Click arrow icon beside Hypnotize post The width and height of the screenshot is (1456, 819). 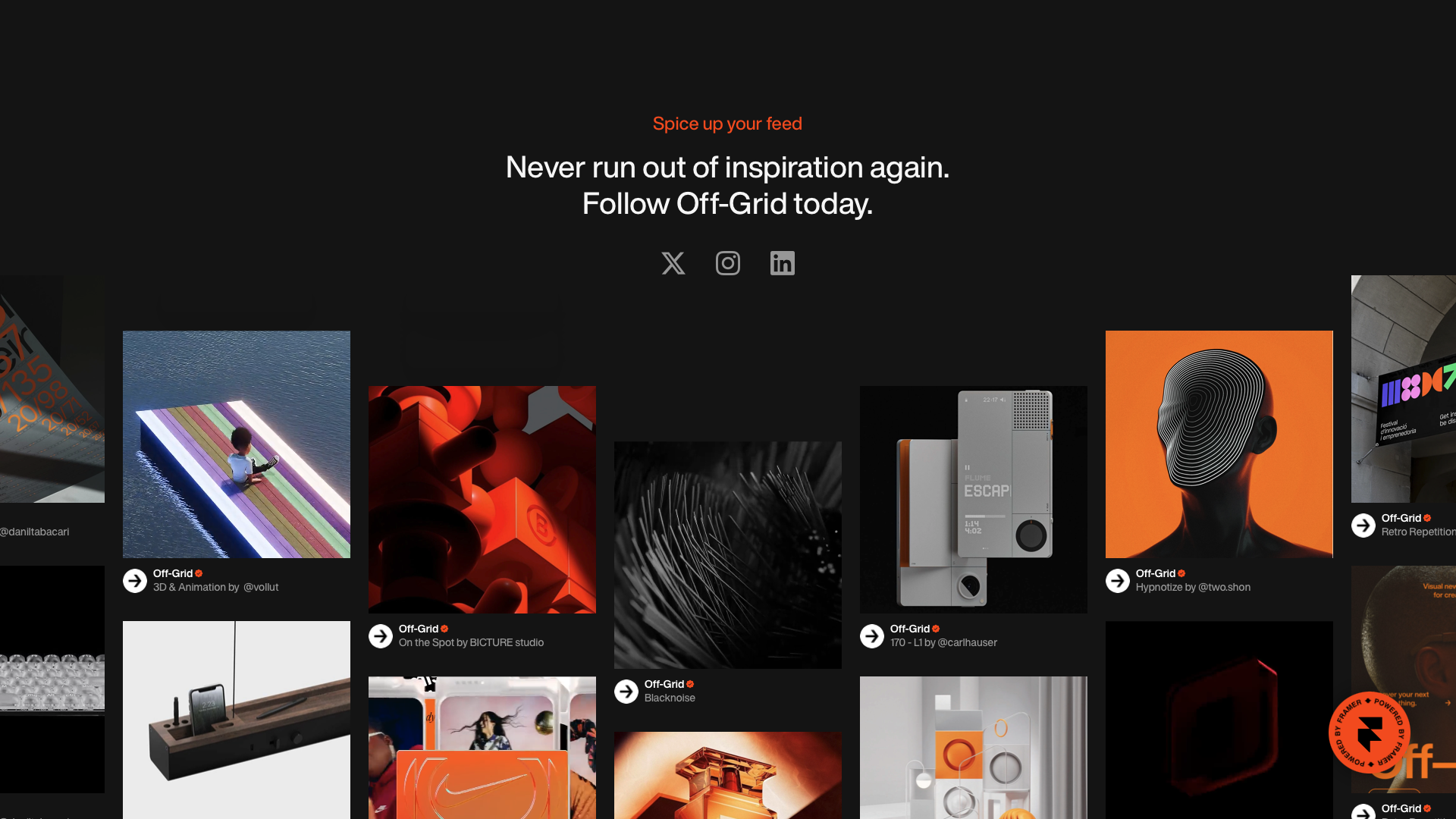[x=1118, y=581]
